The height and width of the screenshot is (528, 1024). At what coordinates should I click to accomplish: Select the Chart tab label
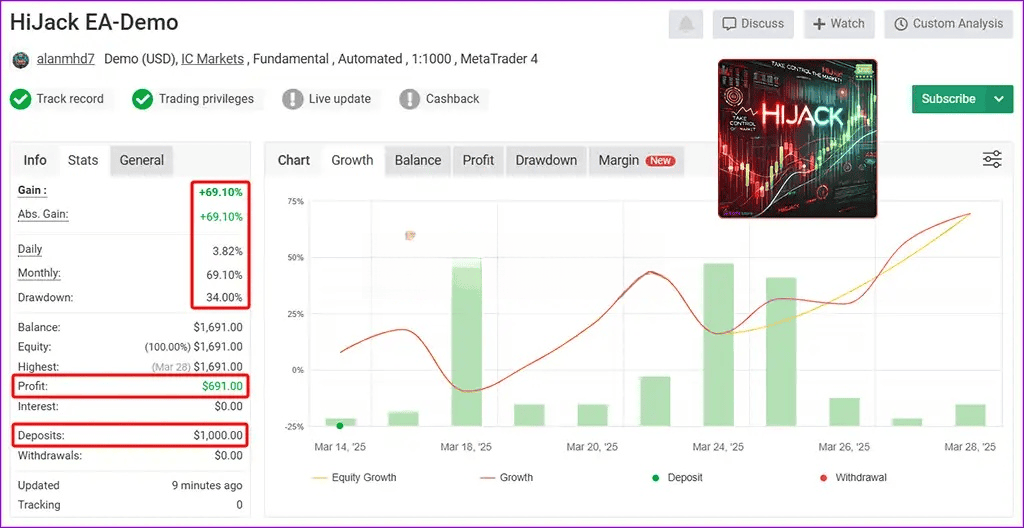point(294,161)
